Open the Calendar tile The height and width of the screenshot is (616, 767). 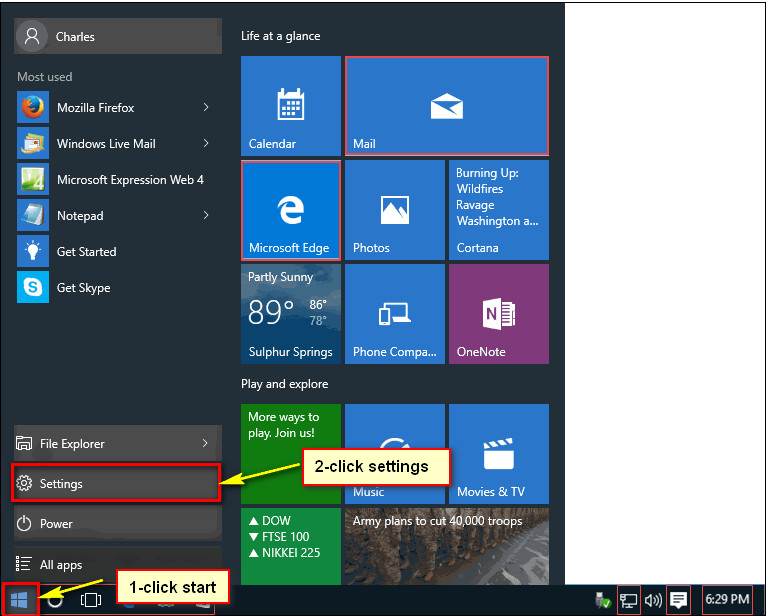291,106
